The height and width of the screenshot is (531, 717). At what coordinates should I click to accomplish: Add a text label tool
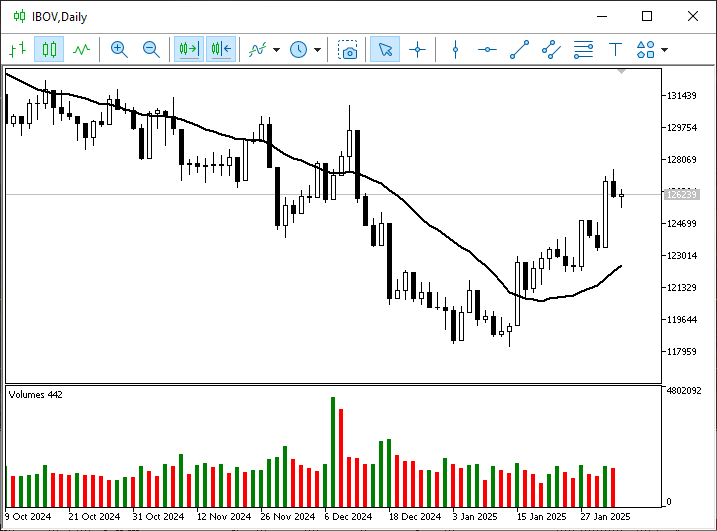pyautogui.click(x=615, y=49)
